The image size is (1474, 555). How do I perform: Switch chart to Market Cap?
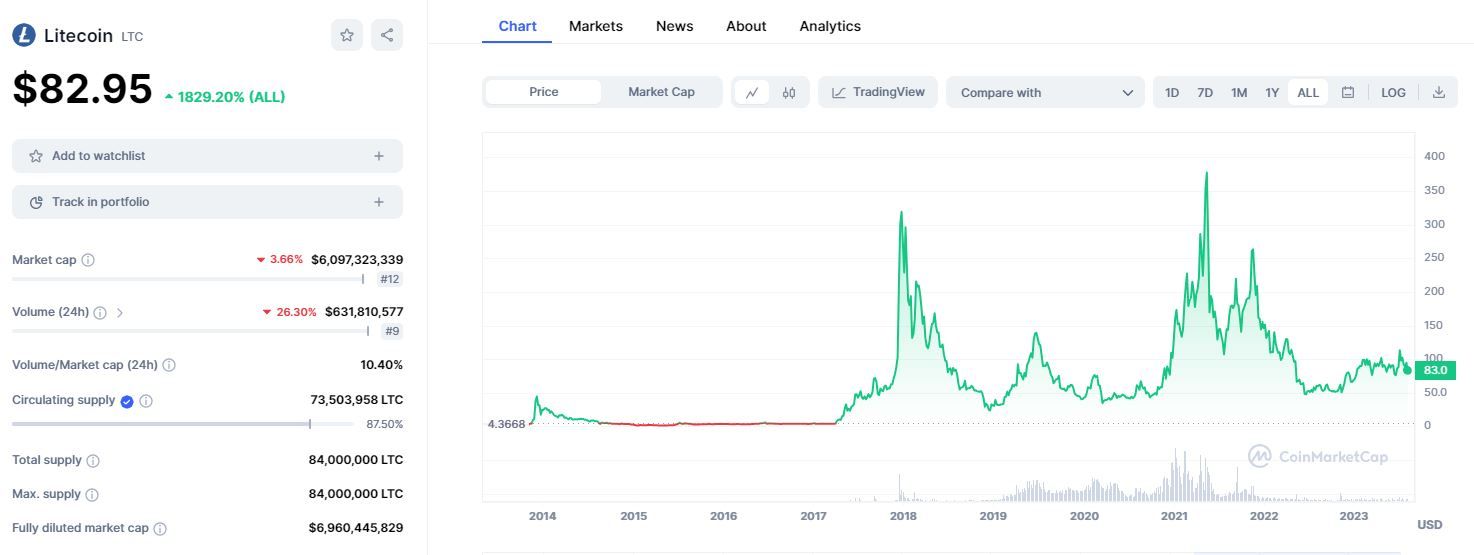pyautogui.click(x=661, y=92)
